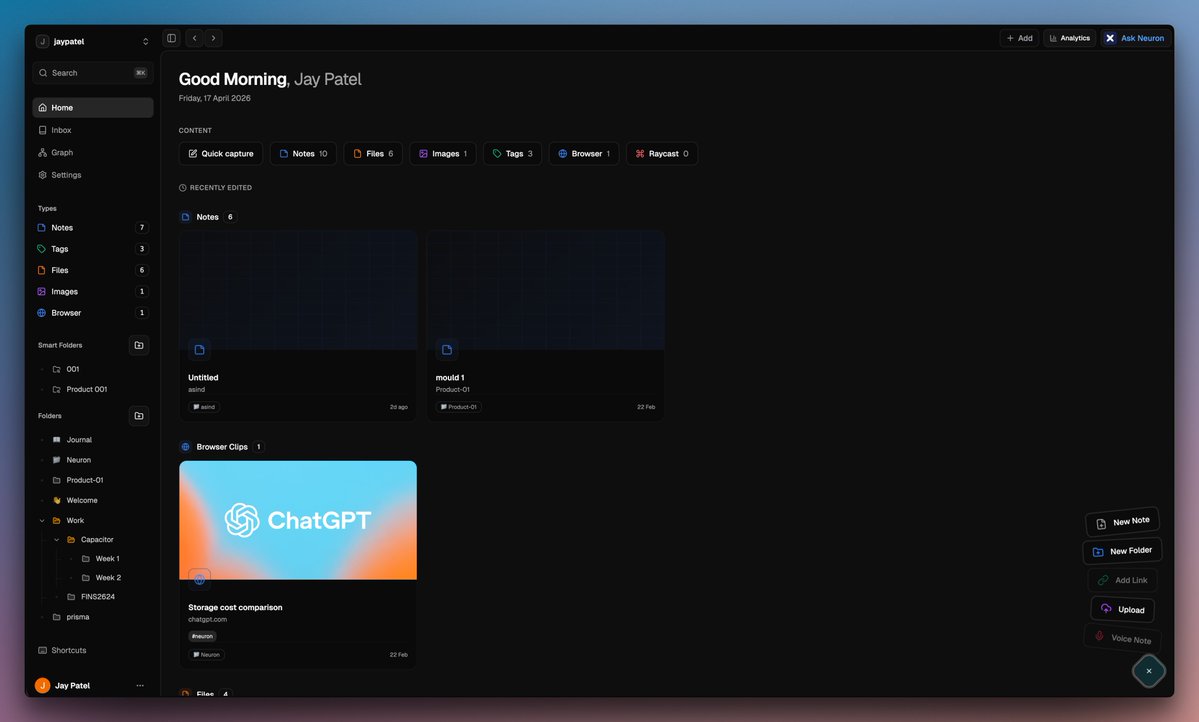This screenshot has height=722, width=1199.
Task: Open the Images 1 content chip
Action: (x=443, y=154)
